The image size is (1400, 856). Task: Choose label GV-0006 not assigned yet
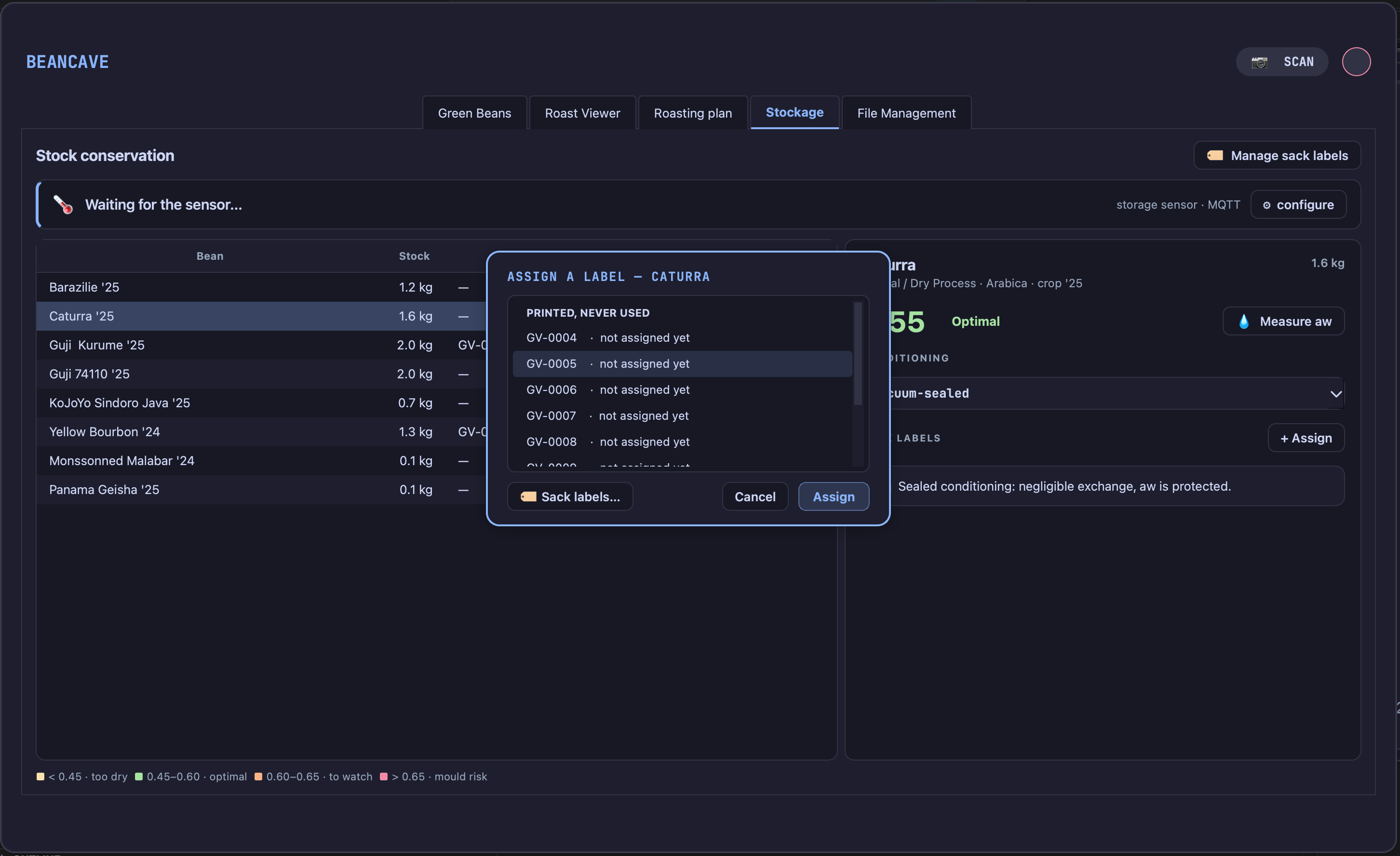682,389
